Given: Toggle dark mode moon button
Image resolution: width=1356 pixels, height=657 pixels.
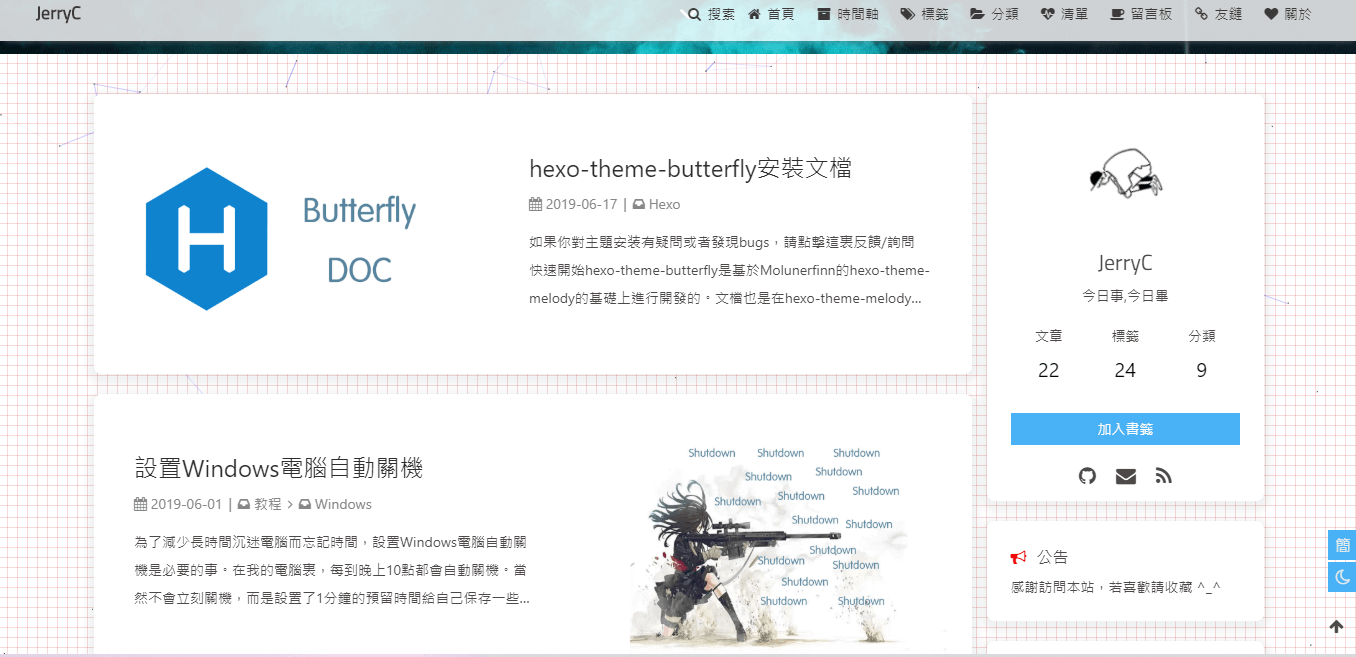Looking at the screenshot, I should pos(1342,577).
